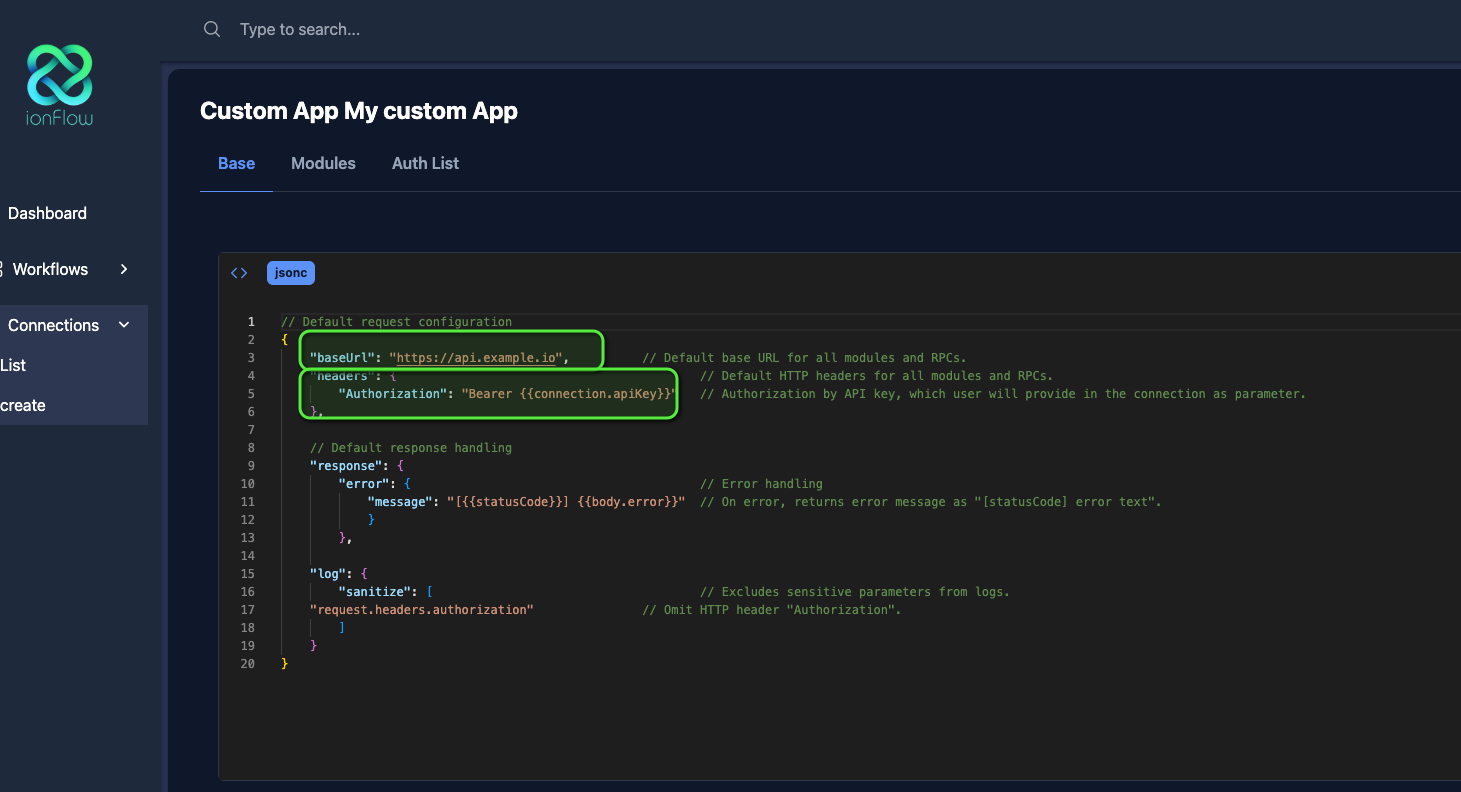
Task: Click the Workflows sidebar icon
Action: coord(3,269)
